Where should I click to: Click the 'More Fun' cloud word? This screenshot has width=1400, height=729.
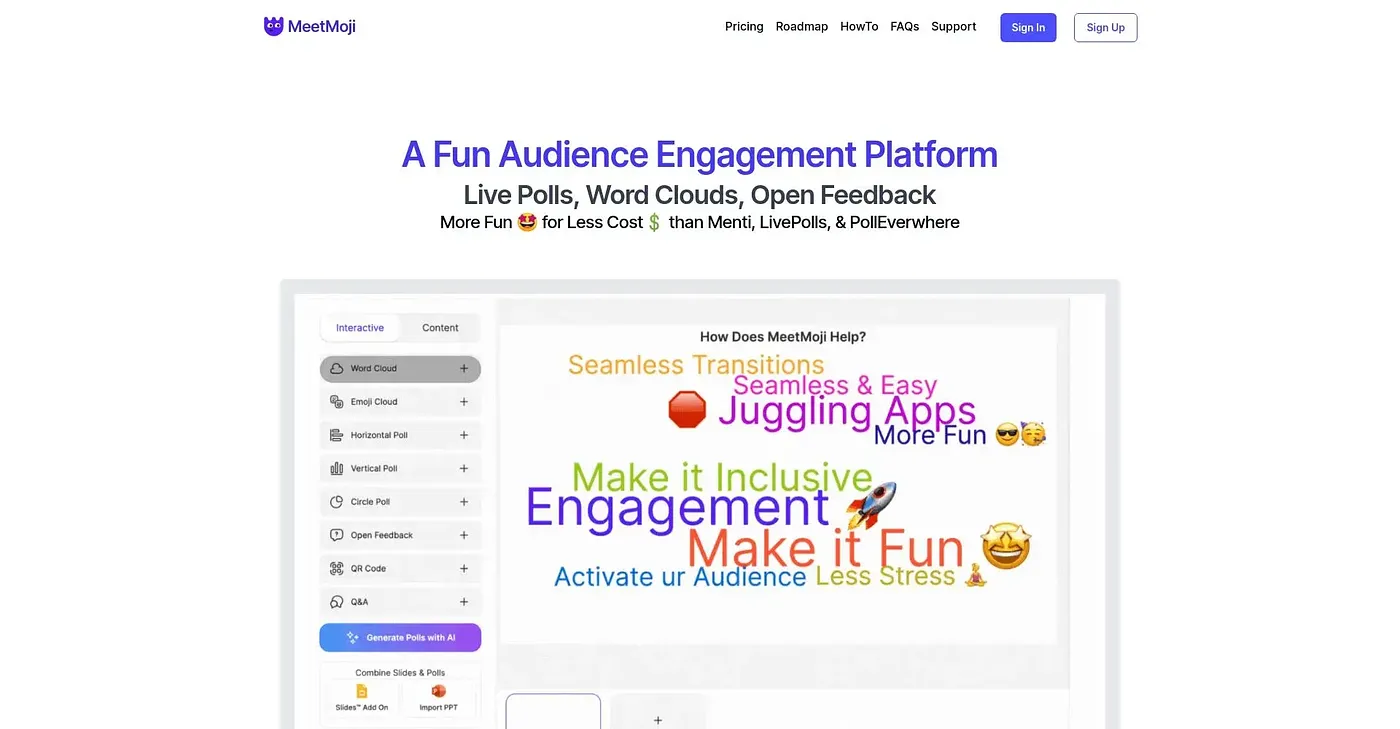[930, 435]
